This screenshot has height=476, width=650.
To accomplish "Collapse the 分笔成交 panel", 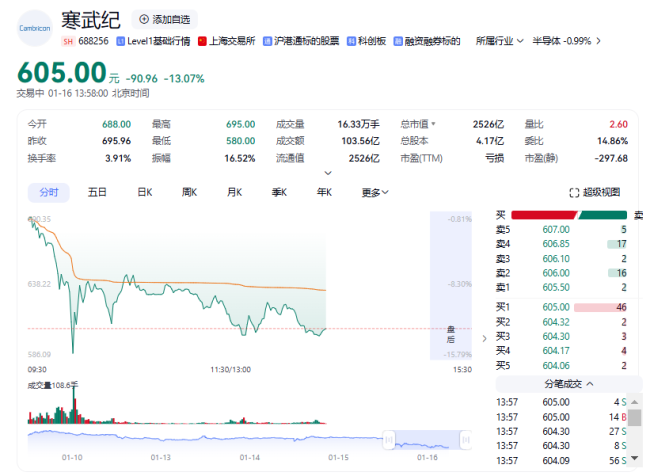I will (x=569, y=384).
